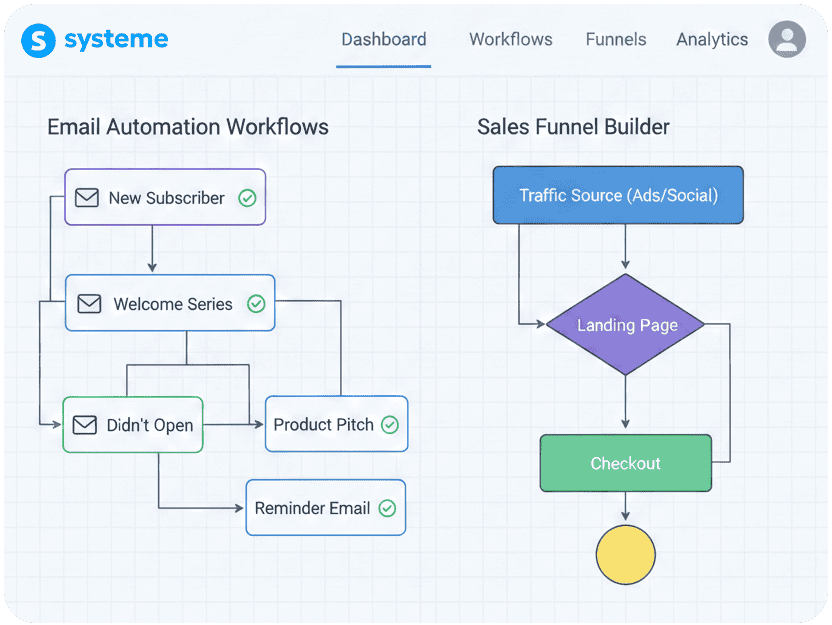Image resolution: width=832 pixels, height=625 pixels.
Task: Click the green check on New Subscriber
Action: [247, 198]
